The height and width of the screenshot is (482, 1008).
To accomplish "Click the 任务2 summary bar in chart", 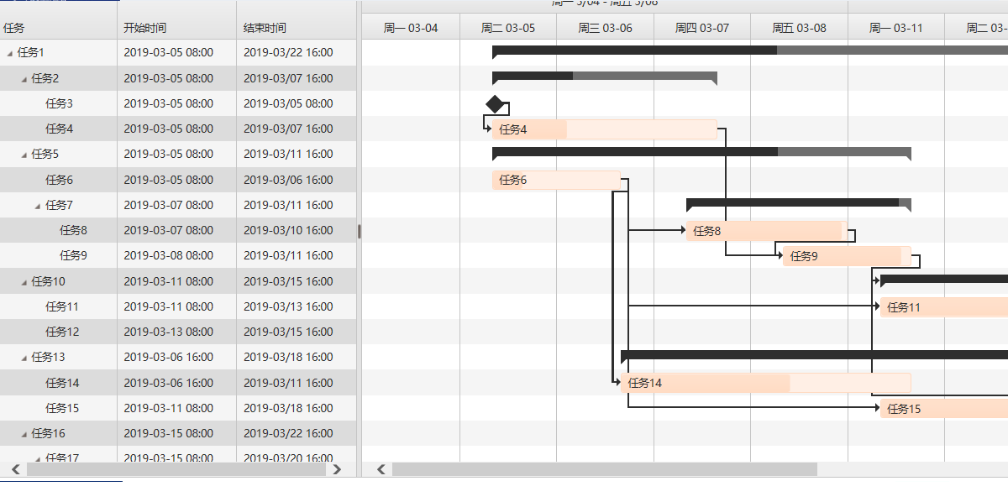I will point(604,76).
